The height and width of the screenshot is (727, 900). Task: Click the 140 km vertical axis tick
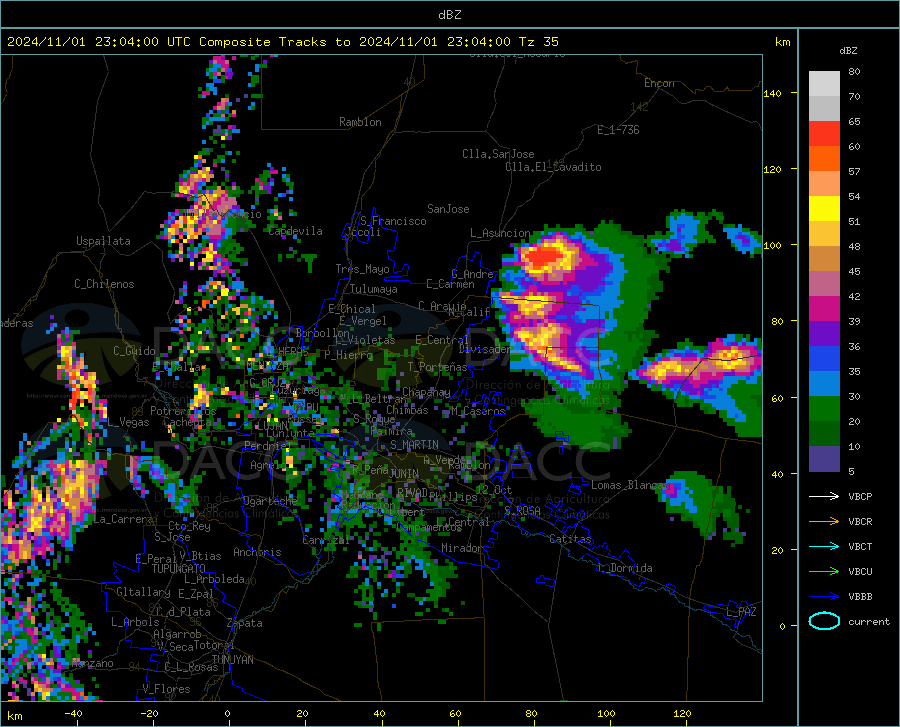click(772, 93)
